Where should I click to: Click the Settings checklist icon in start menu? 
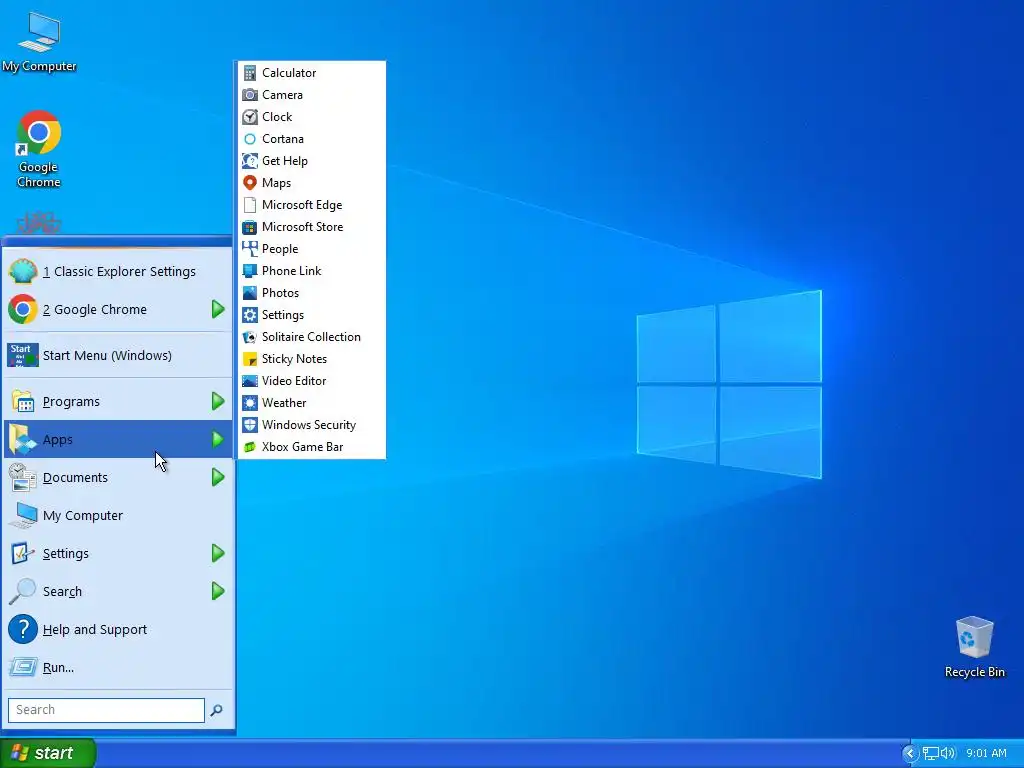tap(23, 553)
